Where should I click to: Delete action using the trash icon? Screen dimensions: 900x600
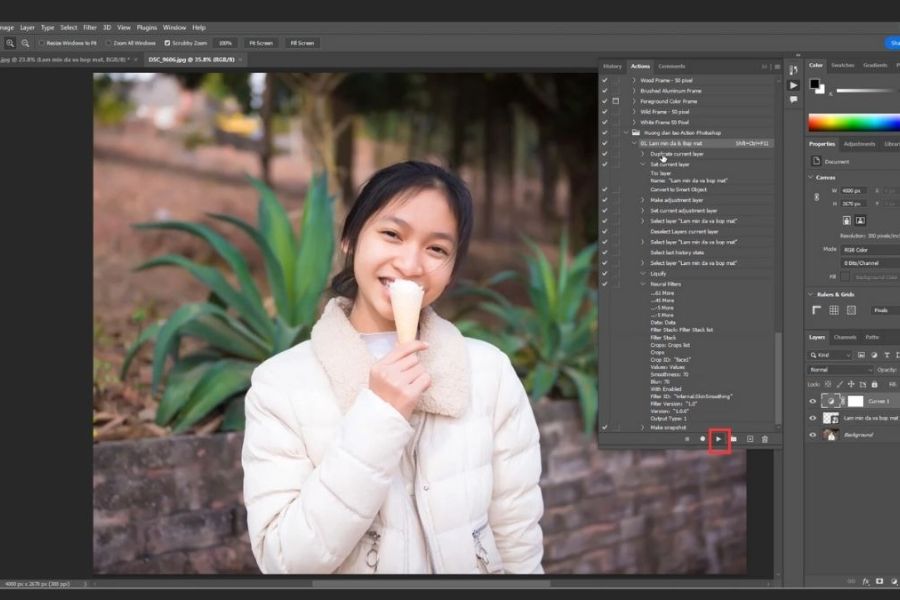tap(765, 439)
